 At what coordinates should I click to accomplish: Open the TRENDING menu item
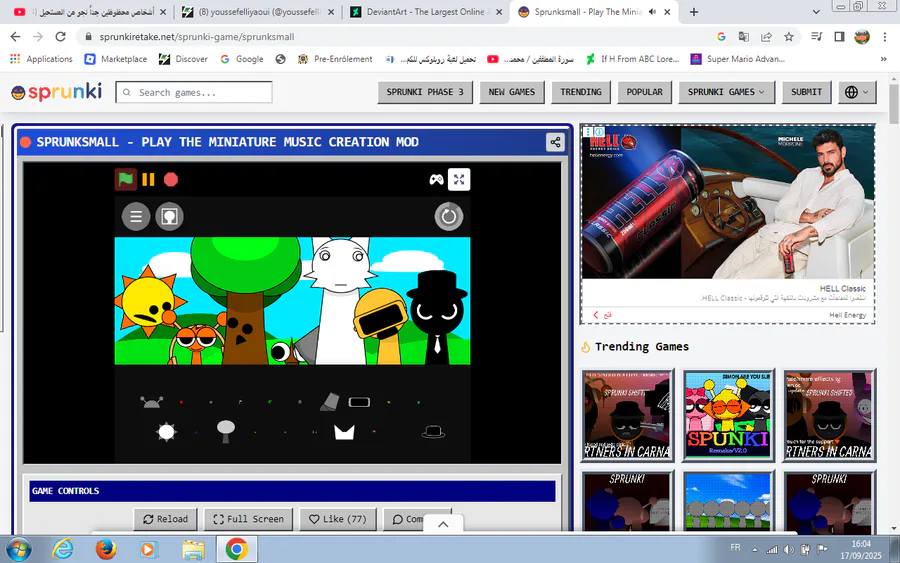click(x=581, y=92)
